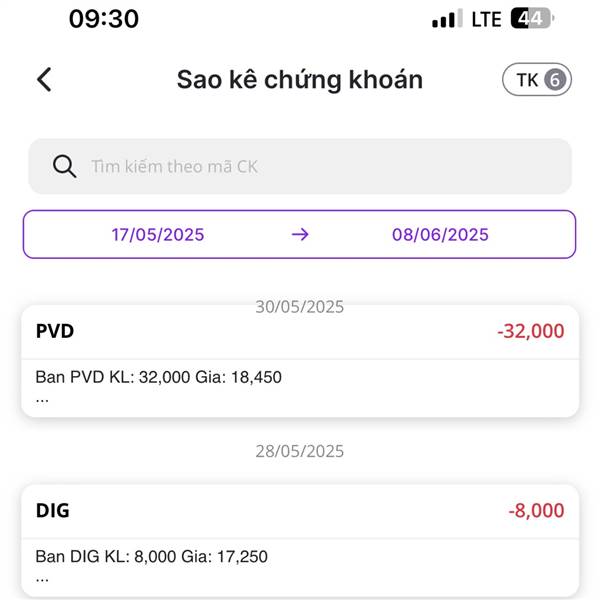
Task: Open the PVD transaction card
Action: pyautogui.click(x=300, y=361)
